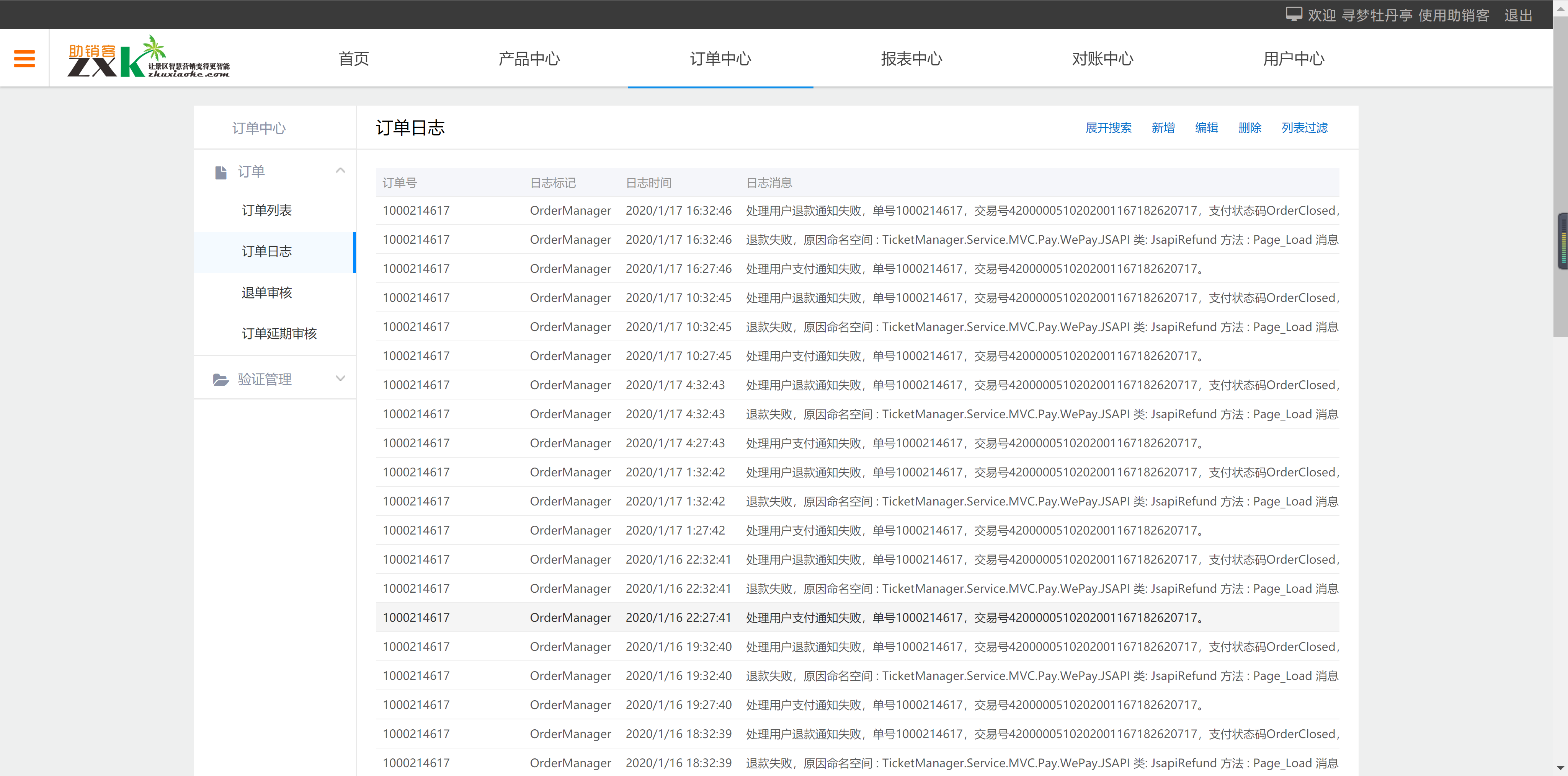Open the hamburger navigation menu

[24, 58]
